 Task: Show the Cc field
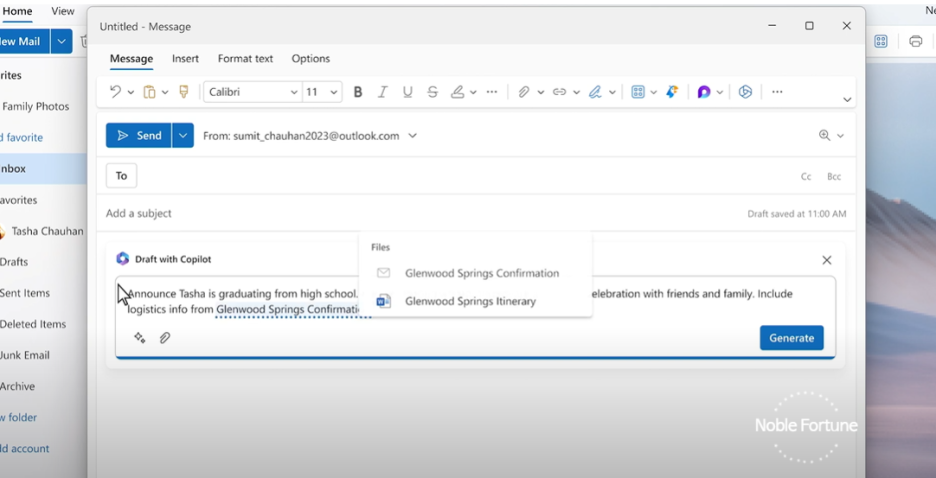coord(806,177)
